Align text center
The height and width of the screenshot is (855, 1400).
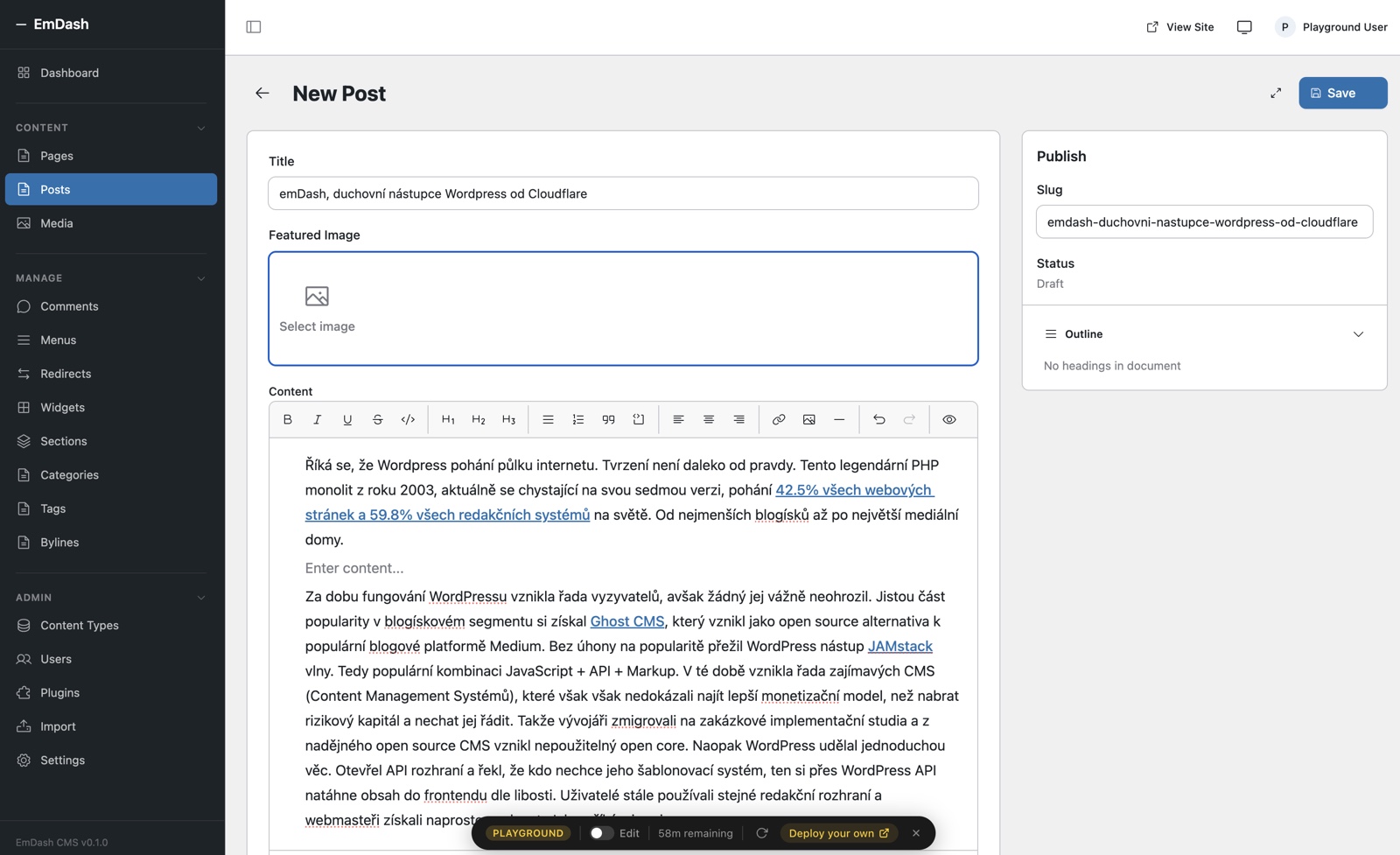(709, 420)
